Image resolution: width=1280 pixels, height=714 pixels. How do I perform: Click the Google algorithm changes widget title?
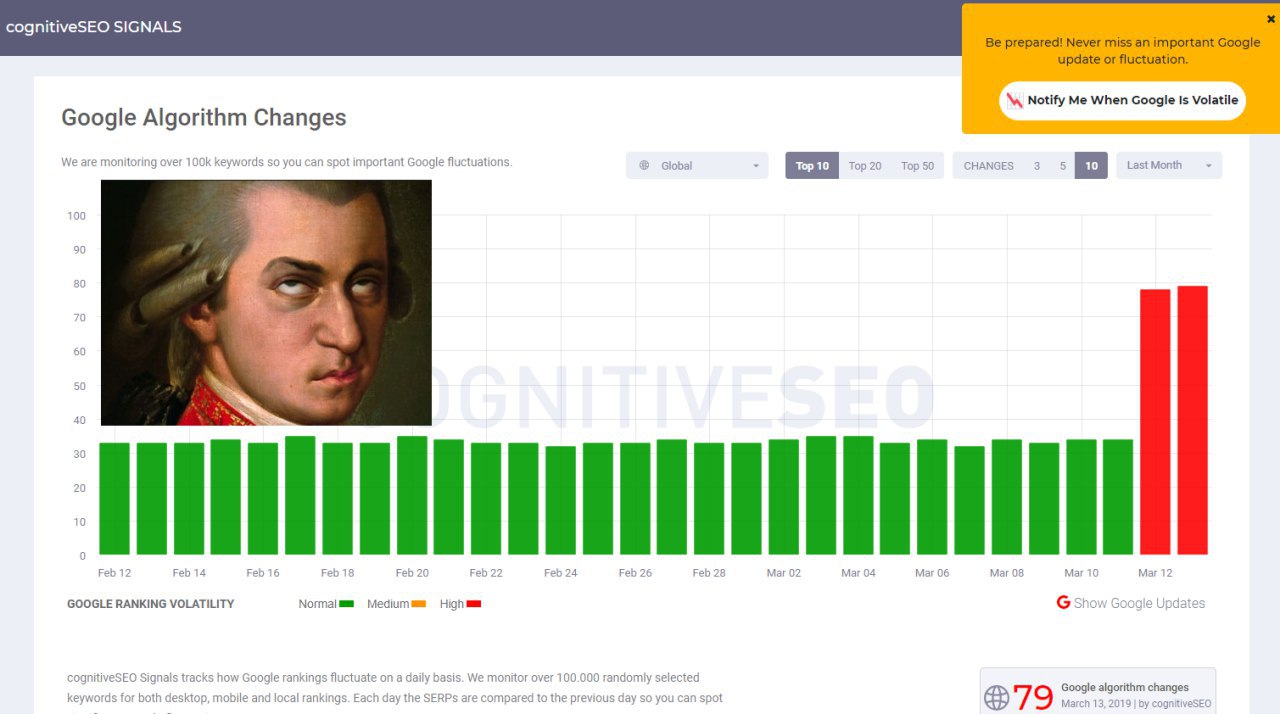(1125, 688)
